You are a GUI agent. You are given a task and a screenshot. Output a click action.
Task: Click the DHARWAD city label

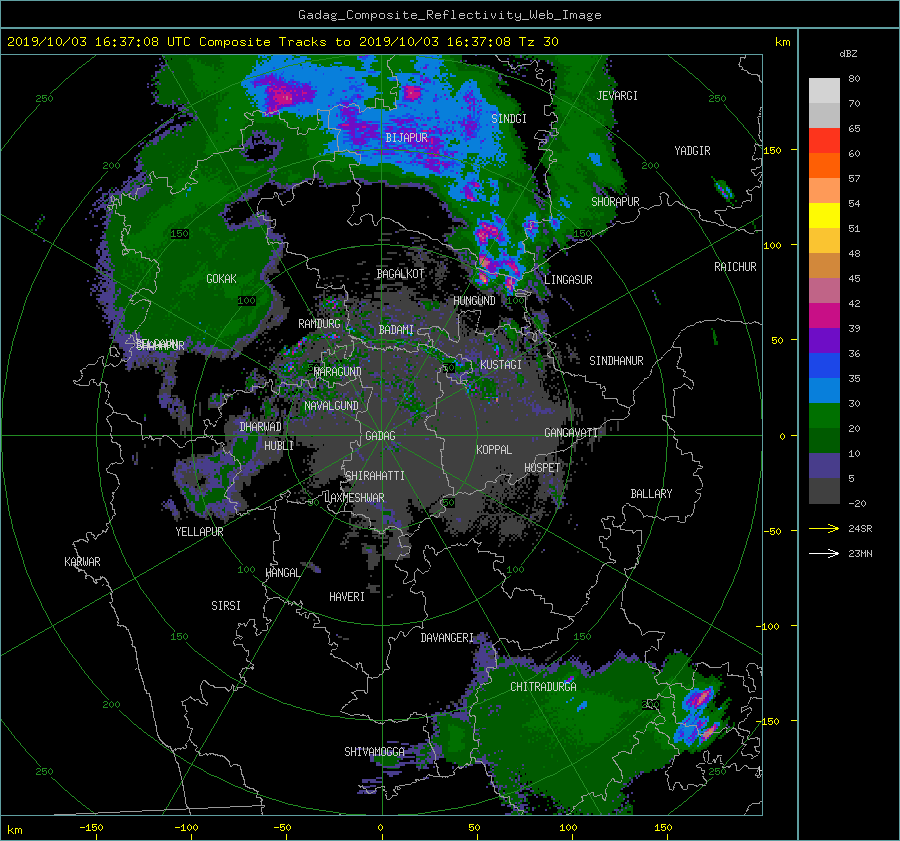coord(261,427)
